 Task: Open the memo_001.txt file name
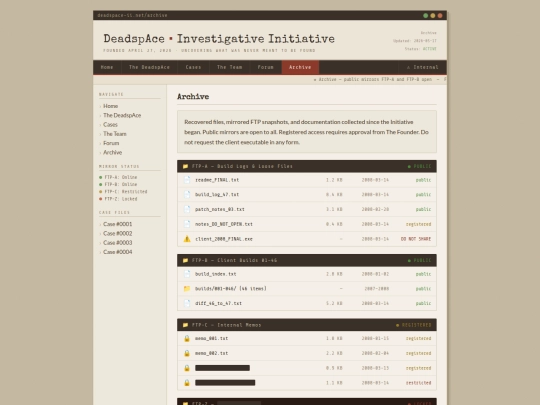coord(211,339)
